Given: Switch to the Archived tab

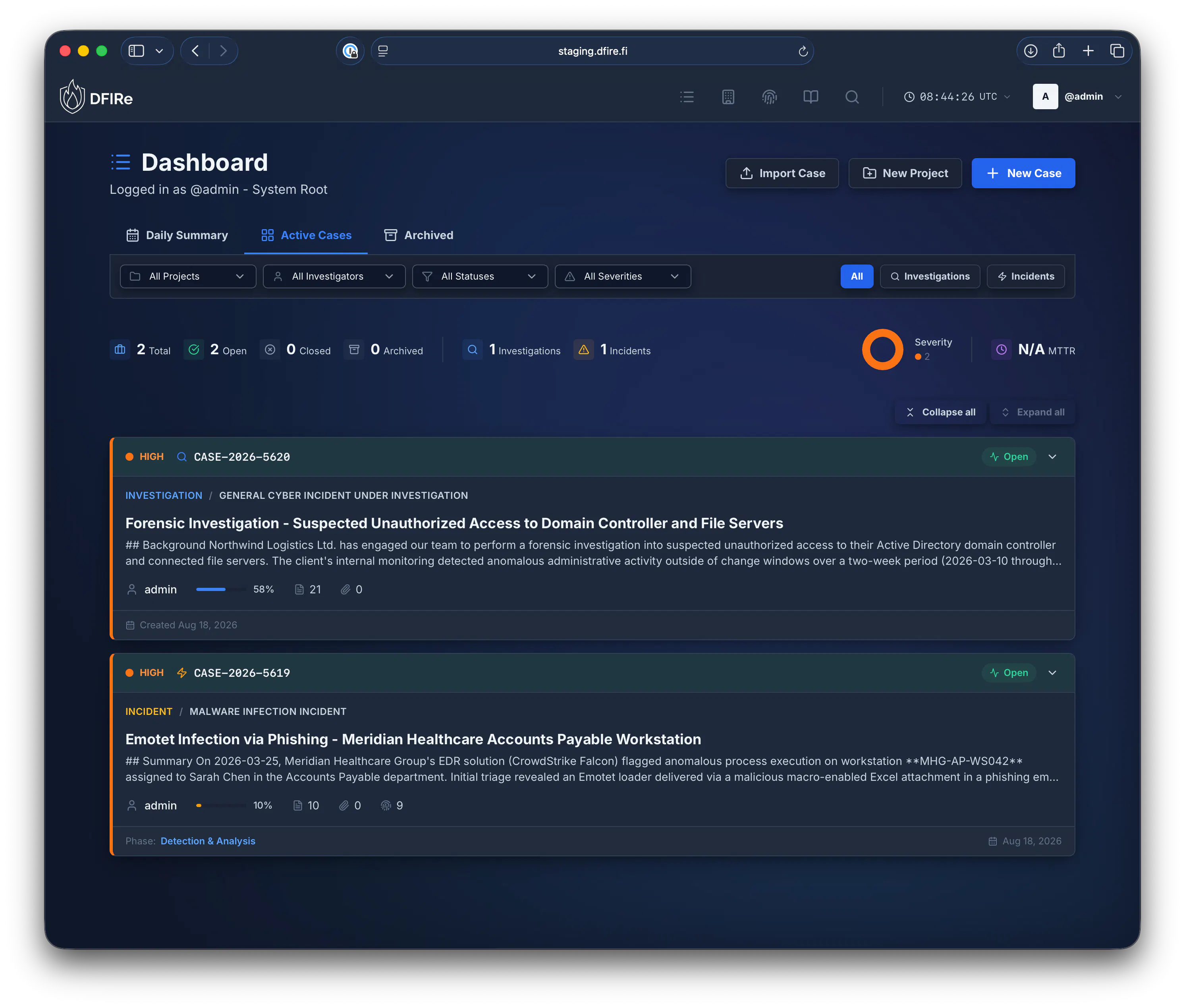Looking at the screenshot, I should (x=419, y=235).
